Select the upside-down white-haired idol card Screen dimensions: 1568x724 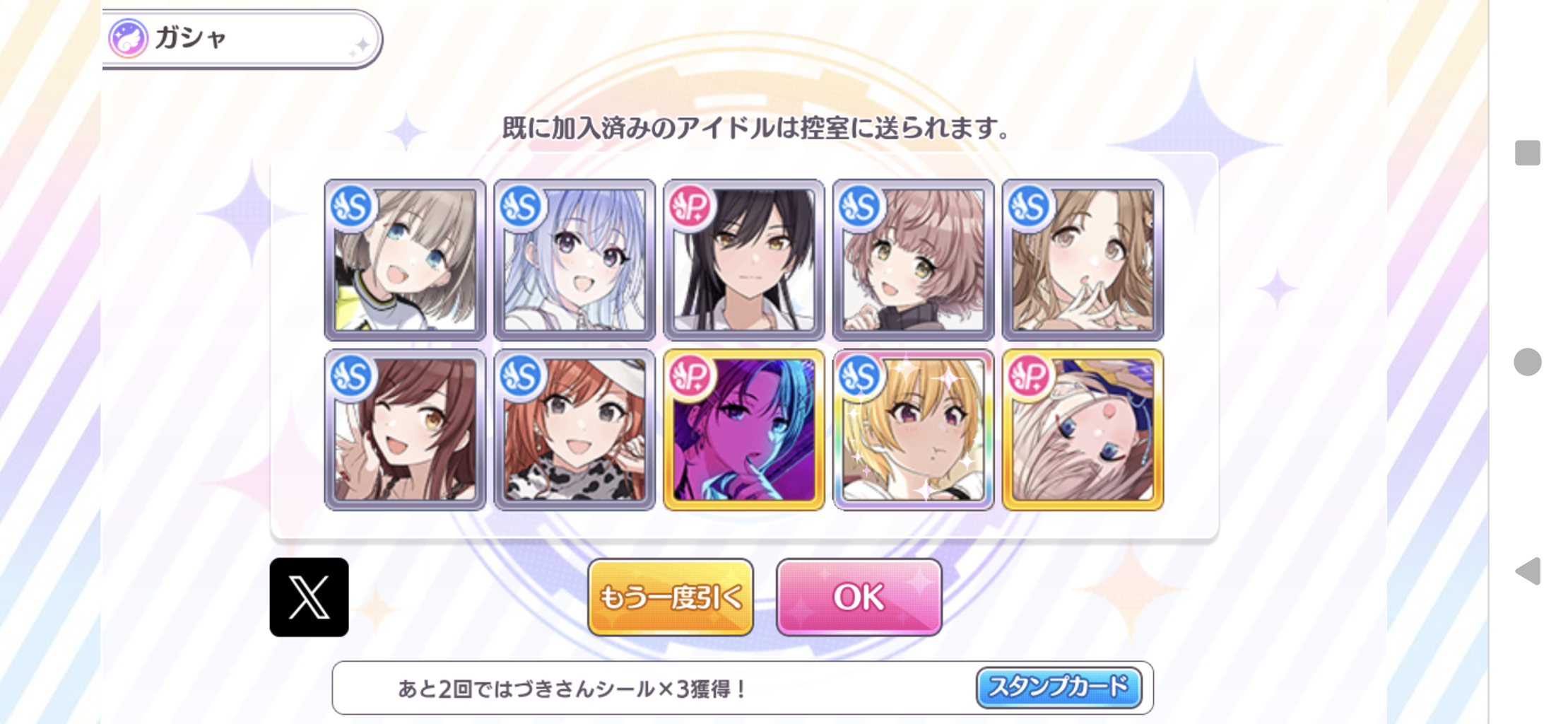click(x=1083, y=429)
